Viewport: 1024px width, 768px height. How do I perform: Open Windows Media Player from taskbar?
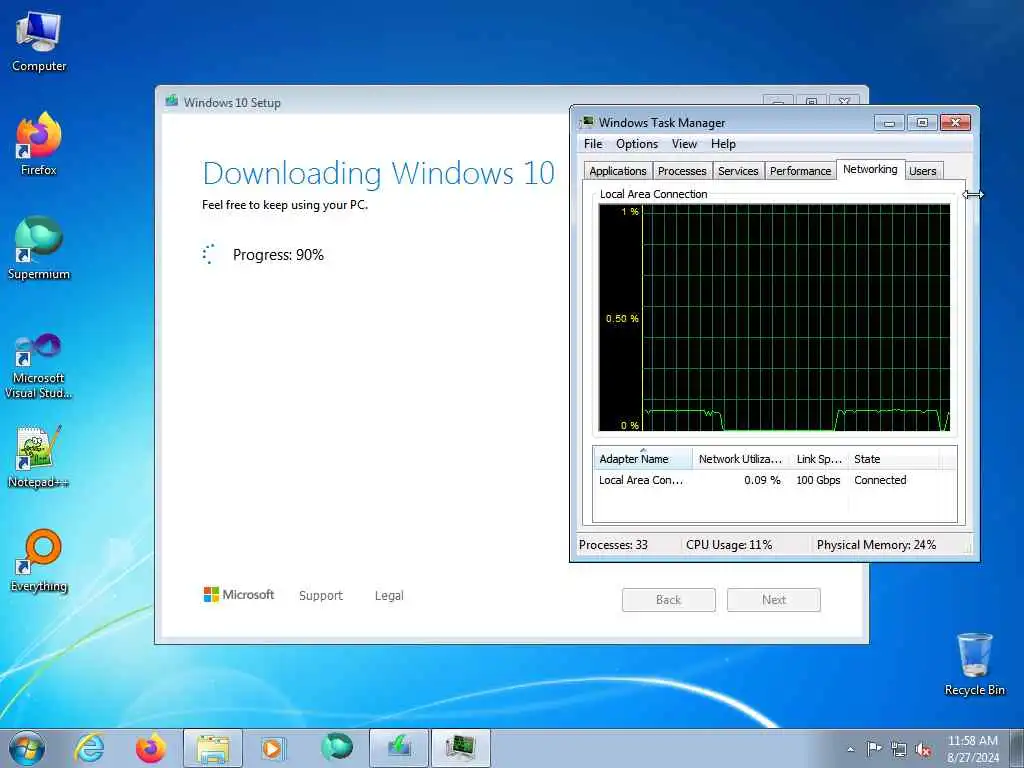click(272, 748)
